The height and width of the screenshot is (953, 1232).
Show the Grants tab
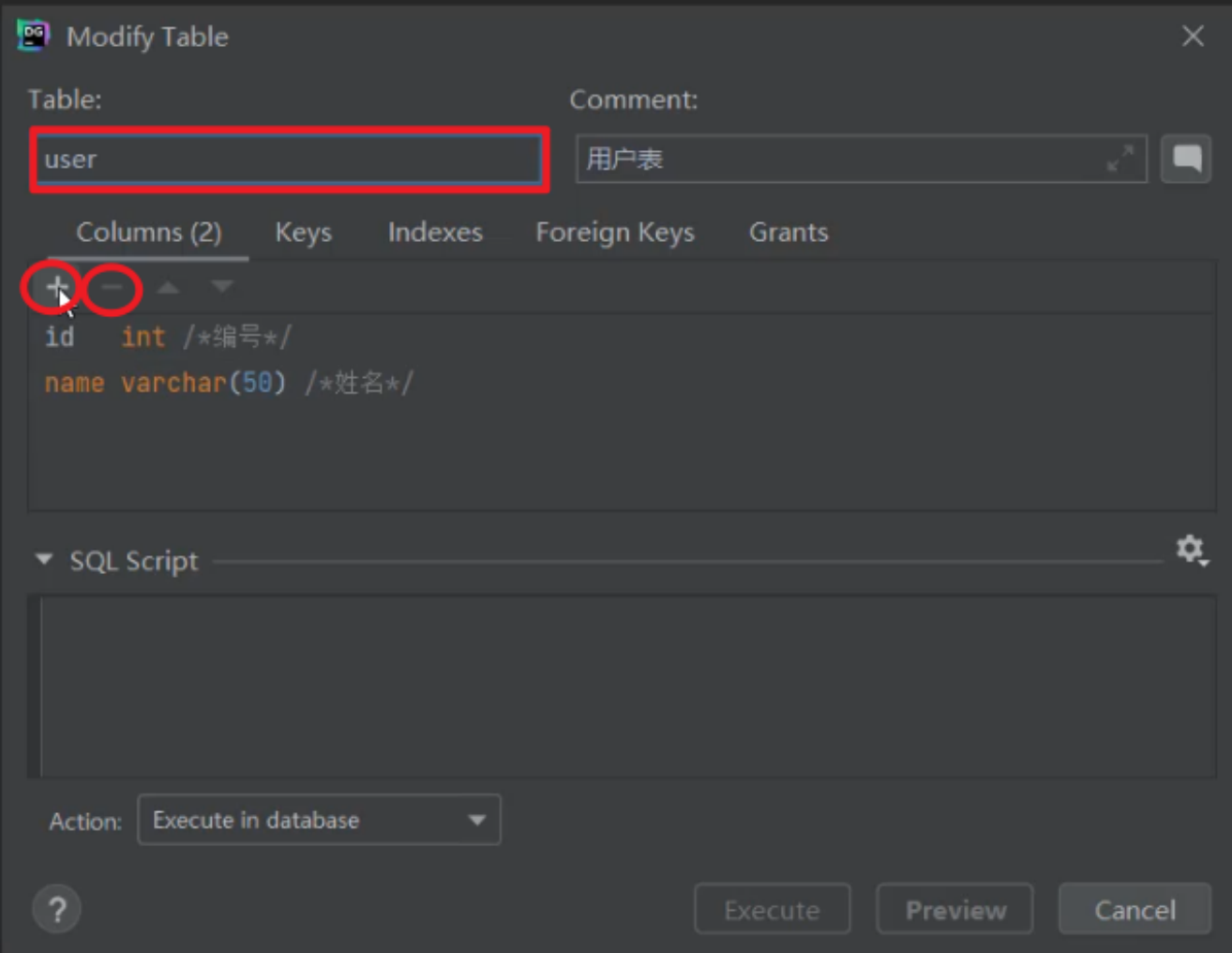pyautogui.click(x=789, y=233)
